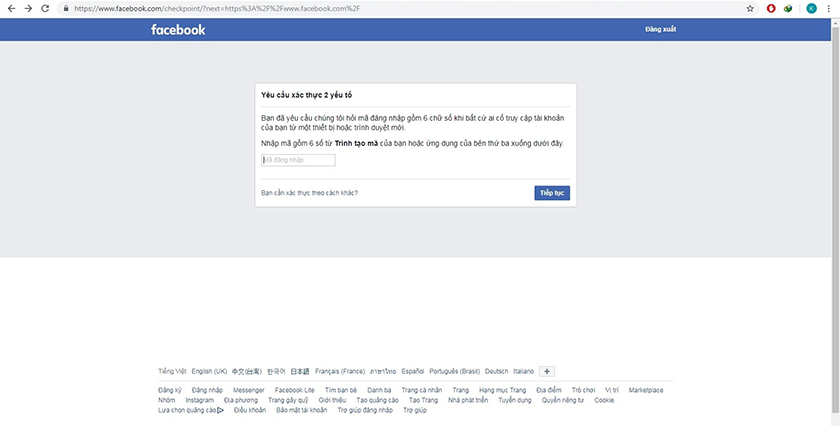The width and height of the screenshot is (840, 426).
Task: Open Chrome profile avatar K
Action: point(812,9)
